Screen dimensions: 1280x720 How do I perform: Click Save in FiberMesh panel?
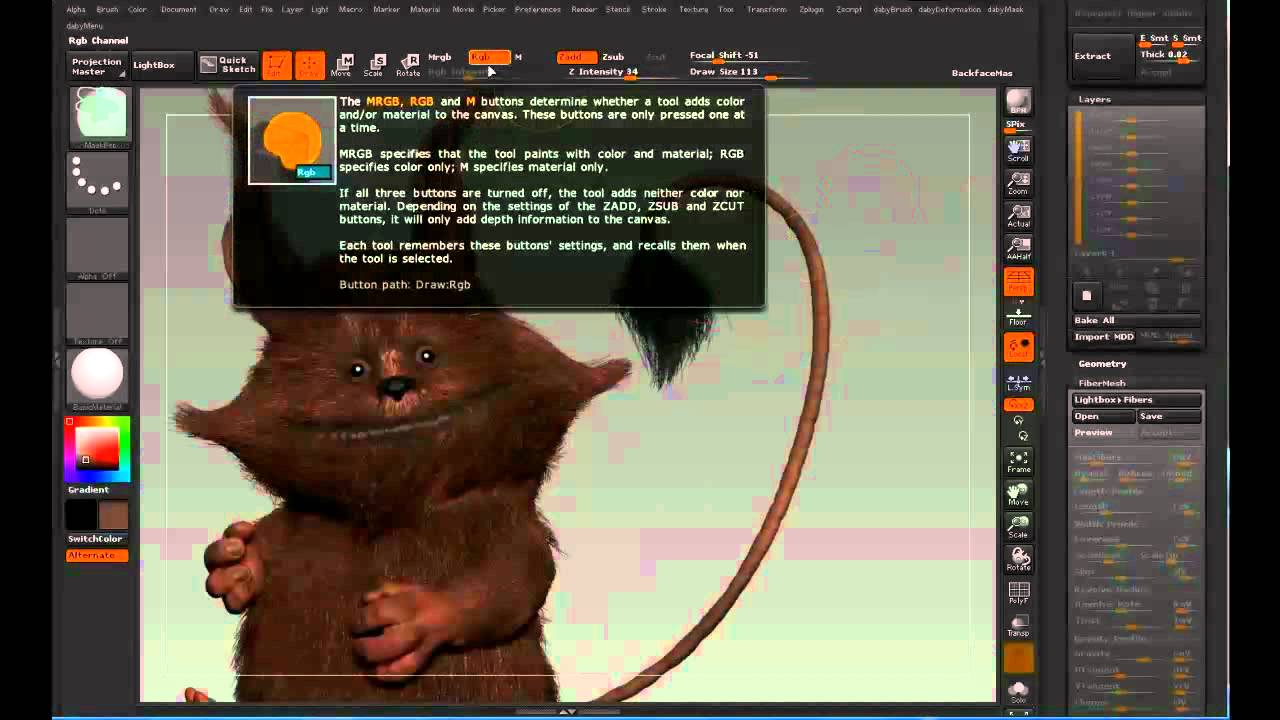click(1169, 416)
